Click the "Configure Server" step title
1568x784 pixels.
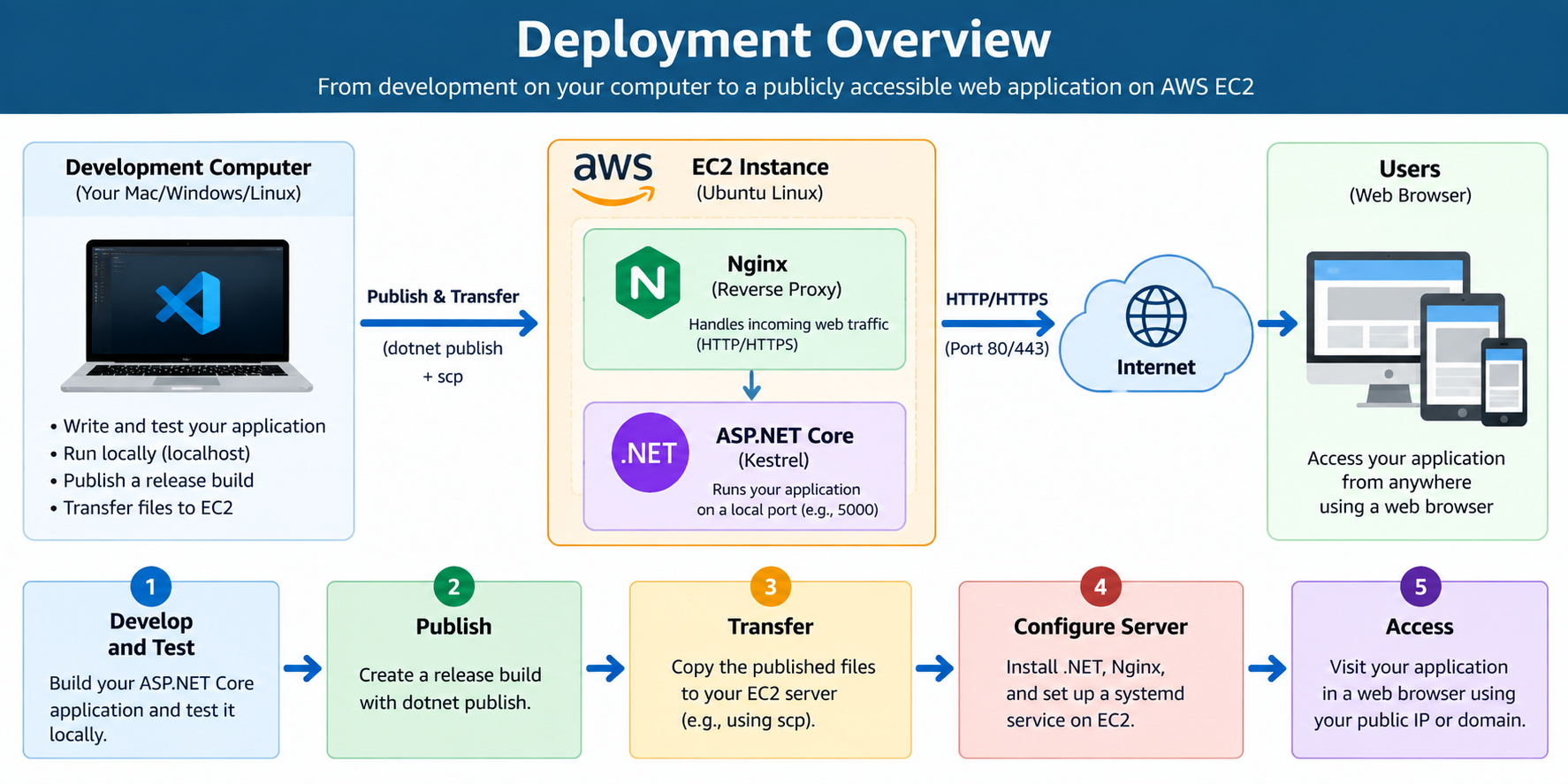(1100, 627)
